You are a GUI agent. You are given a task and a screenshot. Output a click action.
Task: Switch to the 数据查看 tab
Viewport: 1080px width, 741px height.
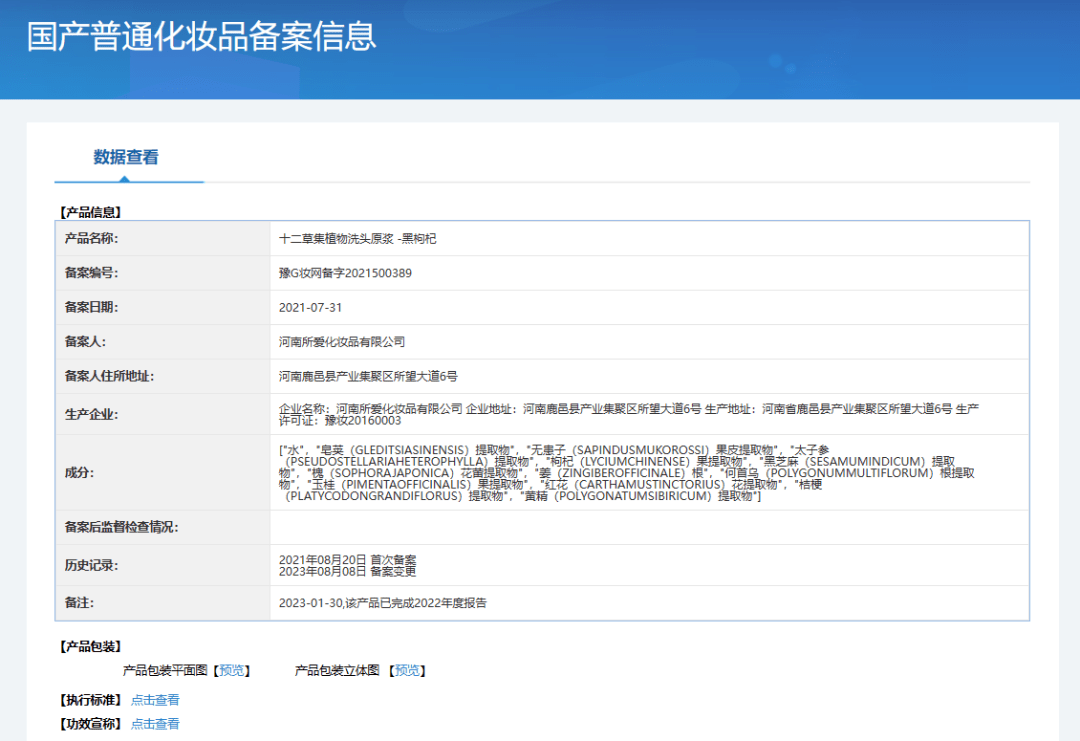[126, 157]
